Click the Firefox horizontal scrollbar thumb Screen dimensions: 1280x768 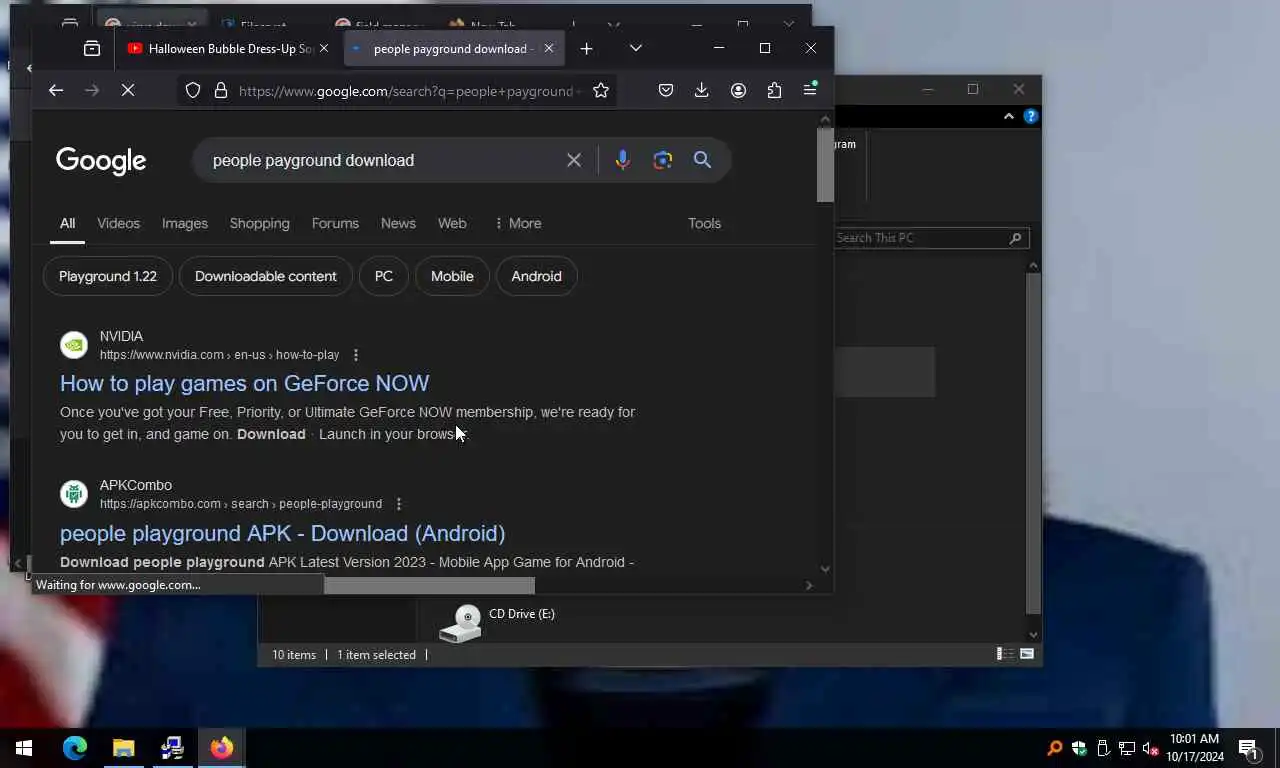coord(429,585)
